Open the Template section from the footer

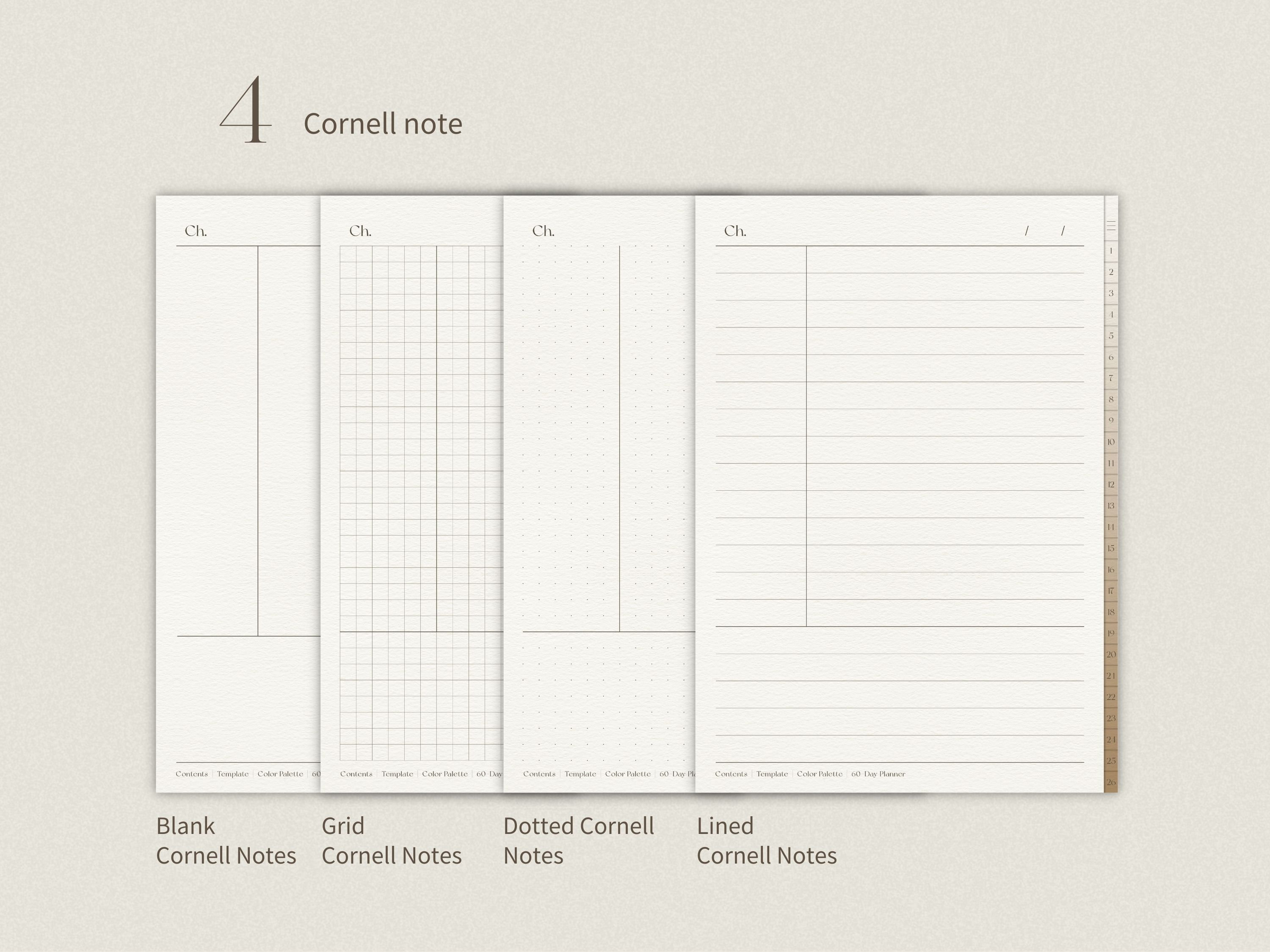772,773
